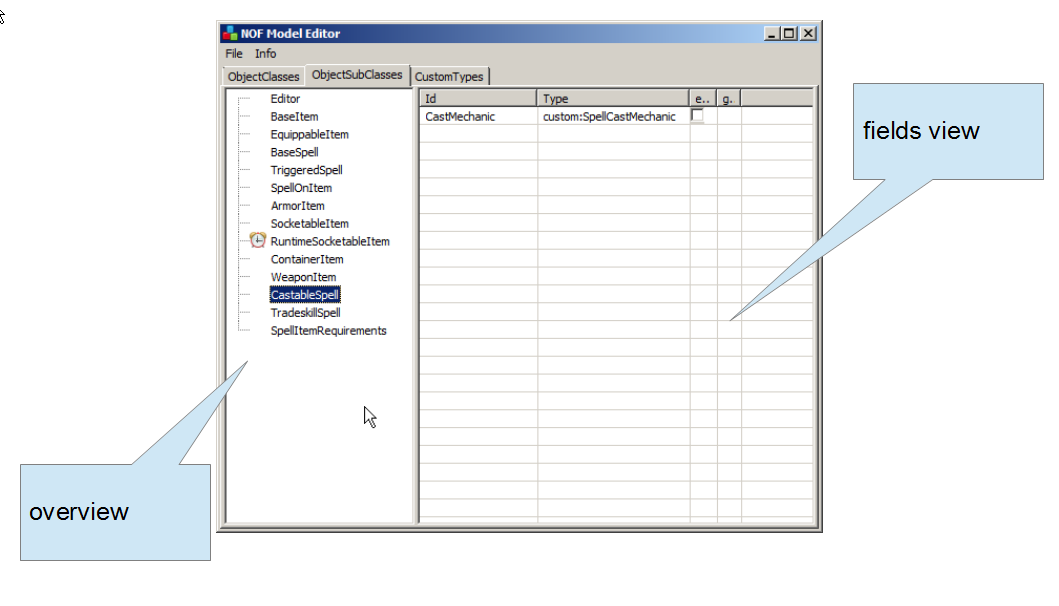Sort by the Type column header
Screen dimensions: 1059x606
tap(613, 99)
